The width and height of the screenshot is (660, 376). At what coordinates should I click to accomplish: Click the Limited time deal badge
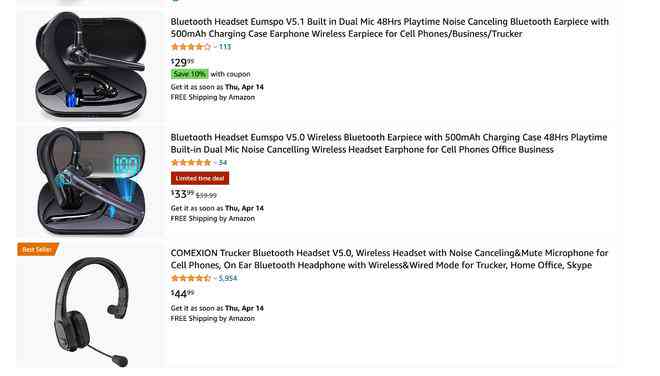tap(200, 178)
